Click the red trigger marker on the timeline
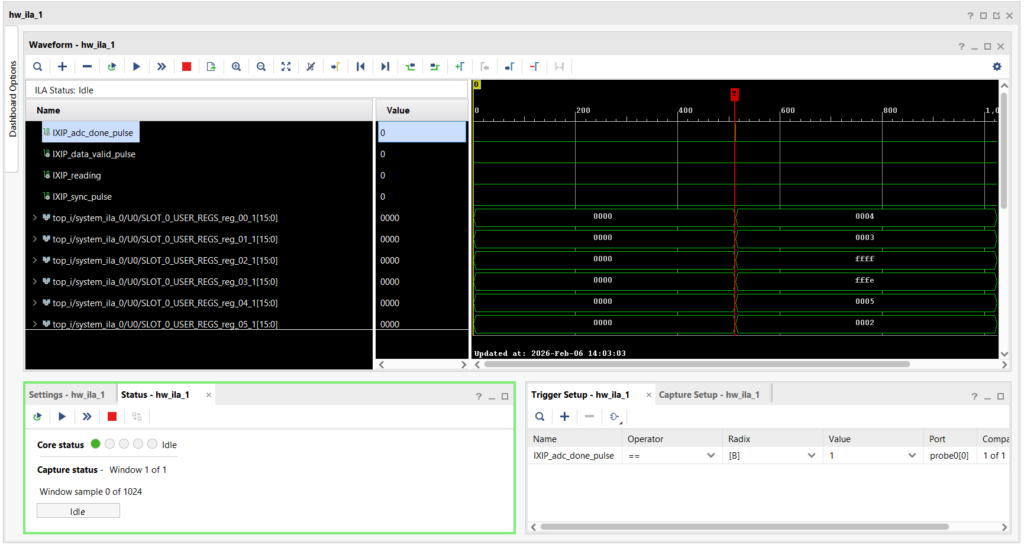Image resolution: width=1024 pixels, height=545 pixels. (x=735, y=93)
